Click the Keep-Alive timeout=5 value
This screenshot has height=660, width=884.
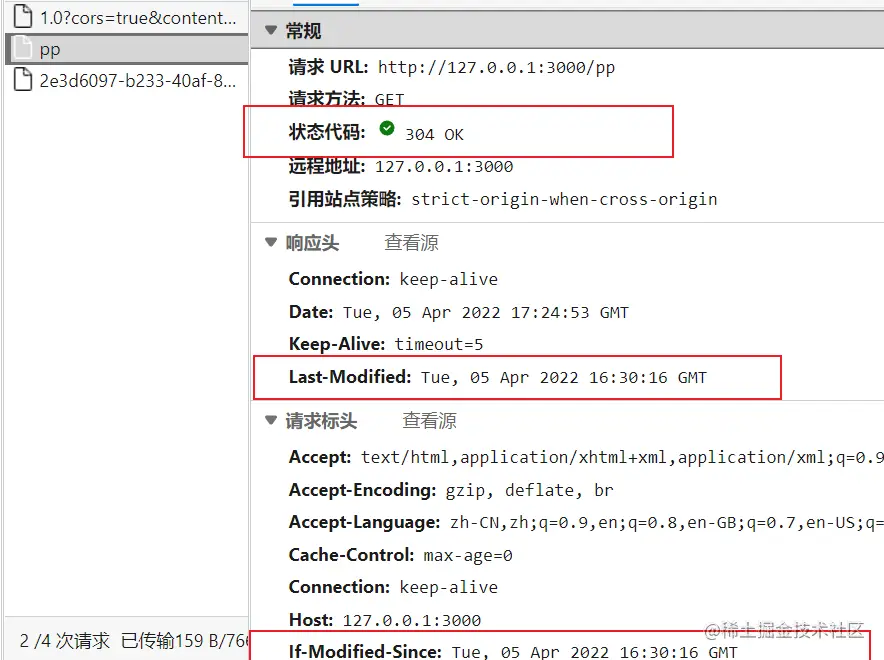(439, 344)
